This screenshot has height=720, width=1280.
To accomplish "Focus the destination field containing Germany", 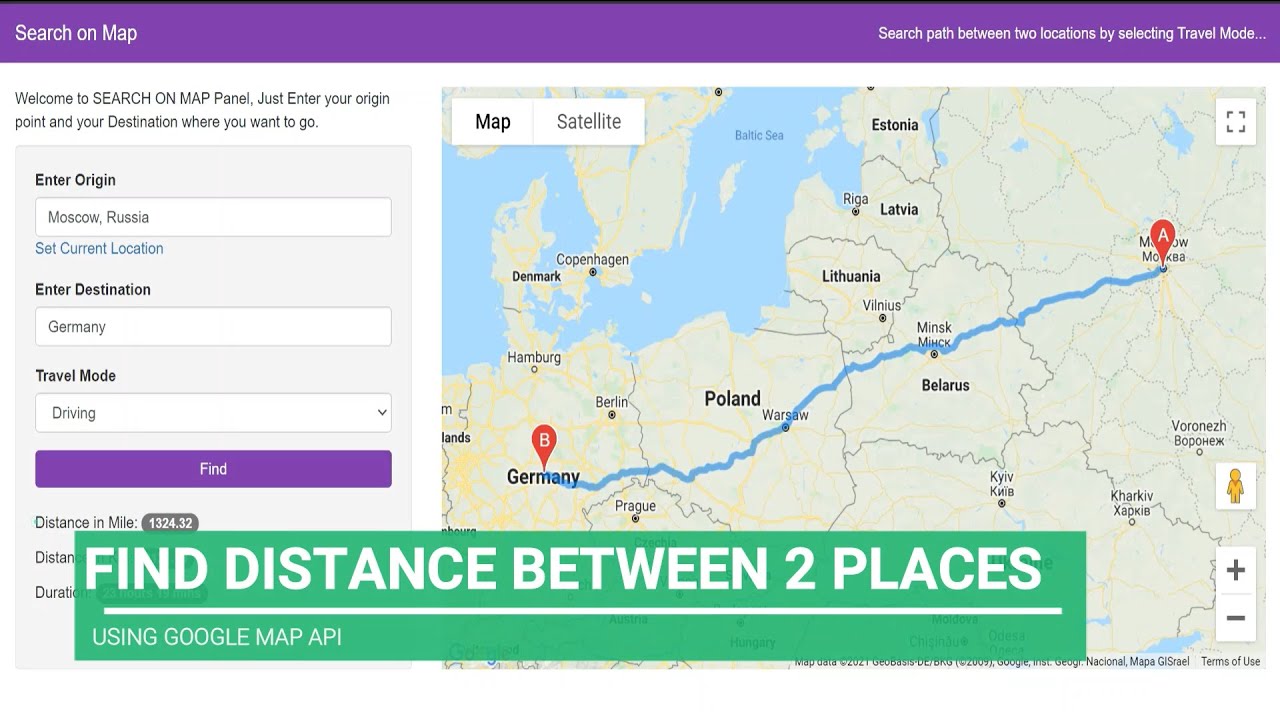I will click(213, 327).
